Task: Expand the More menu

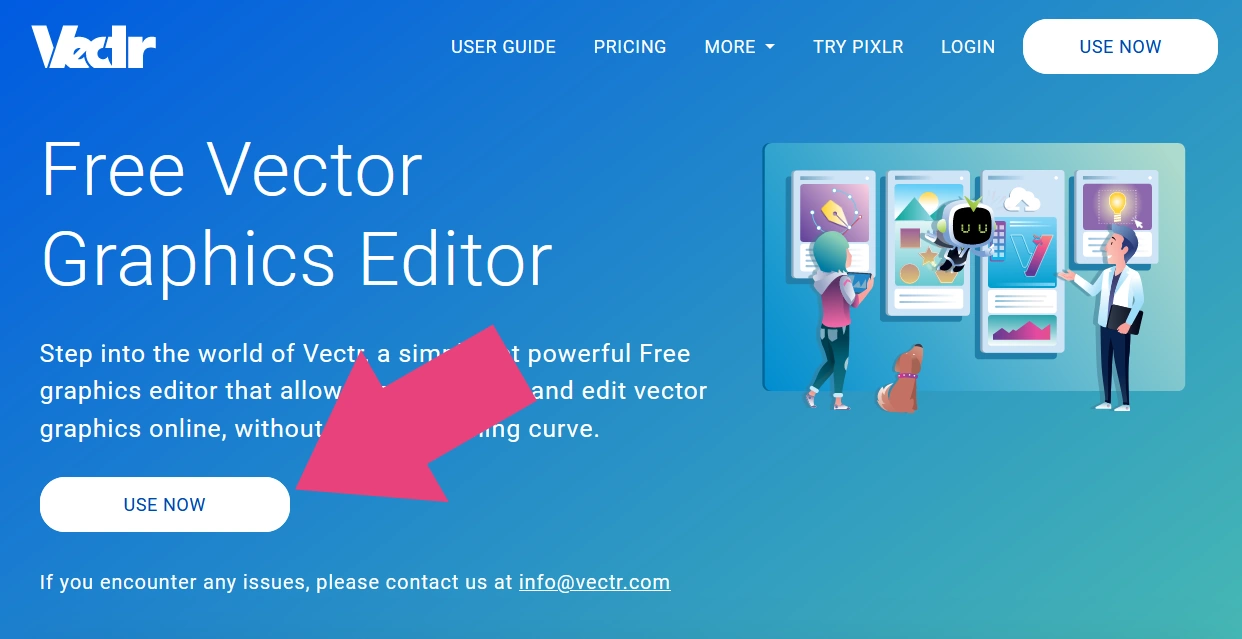Action: [x=739, y=47]
